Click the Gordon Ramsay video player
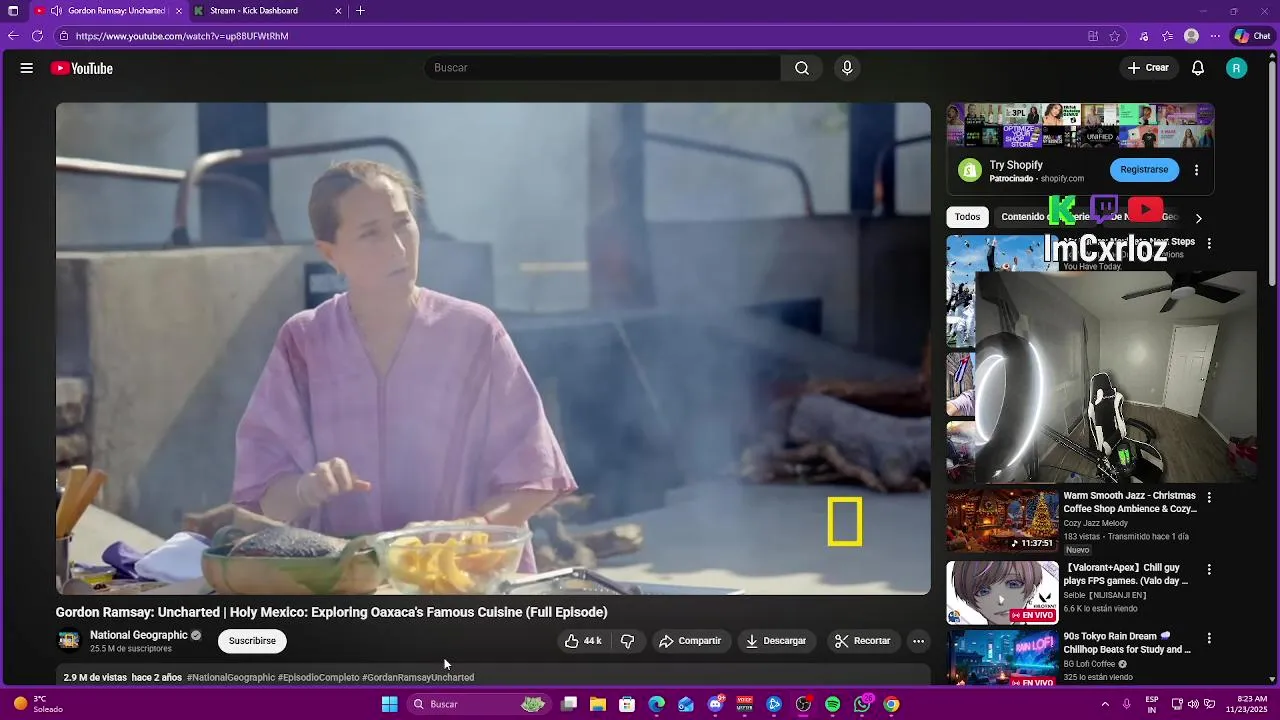The image size is (1280, 720). coord(493,349)
